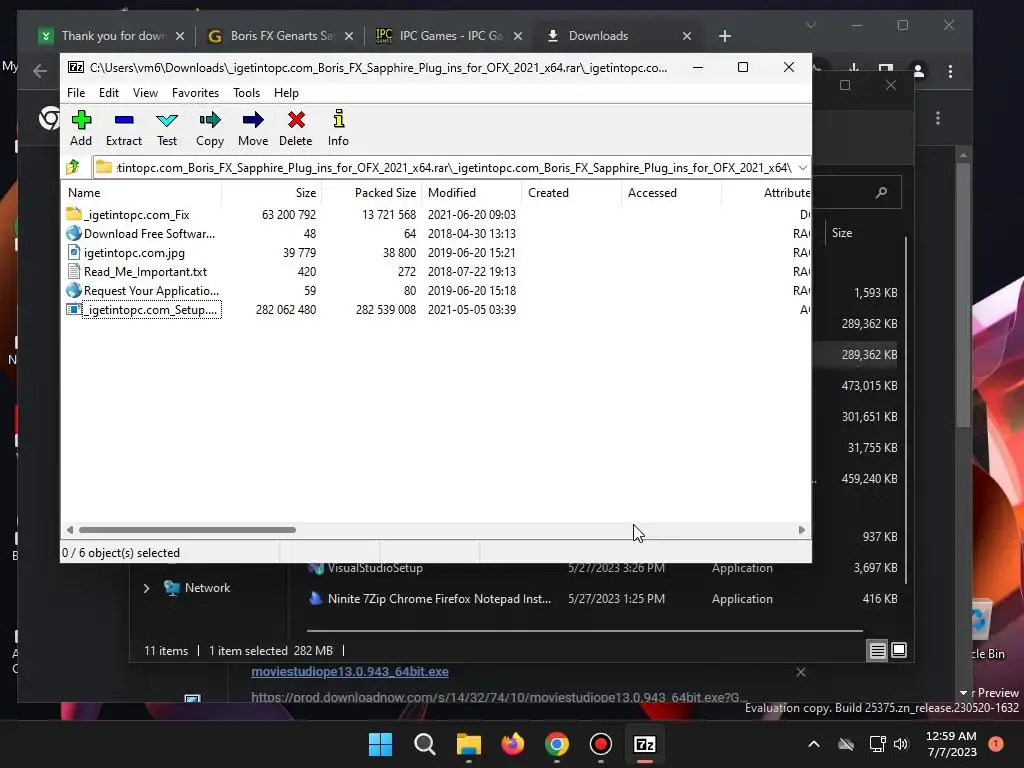Sort by the Packed Size column header
Viewport: 1024px width, 768px height.
click(371, 193)
